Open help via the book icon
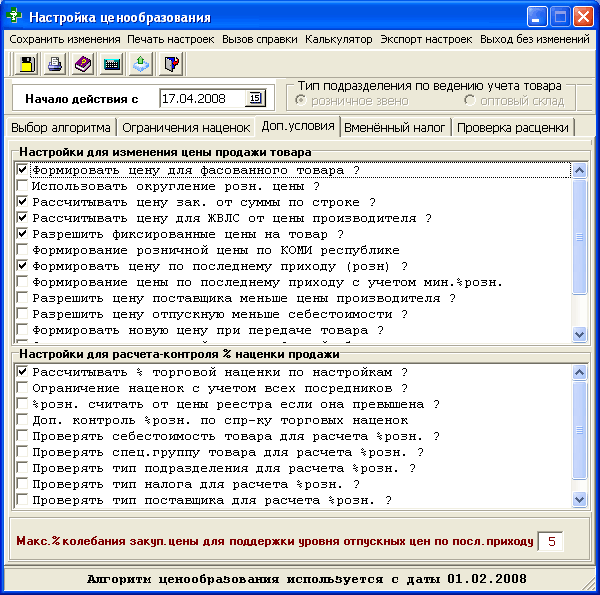600x595 pixels. point(83,65)
